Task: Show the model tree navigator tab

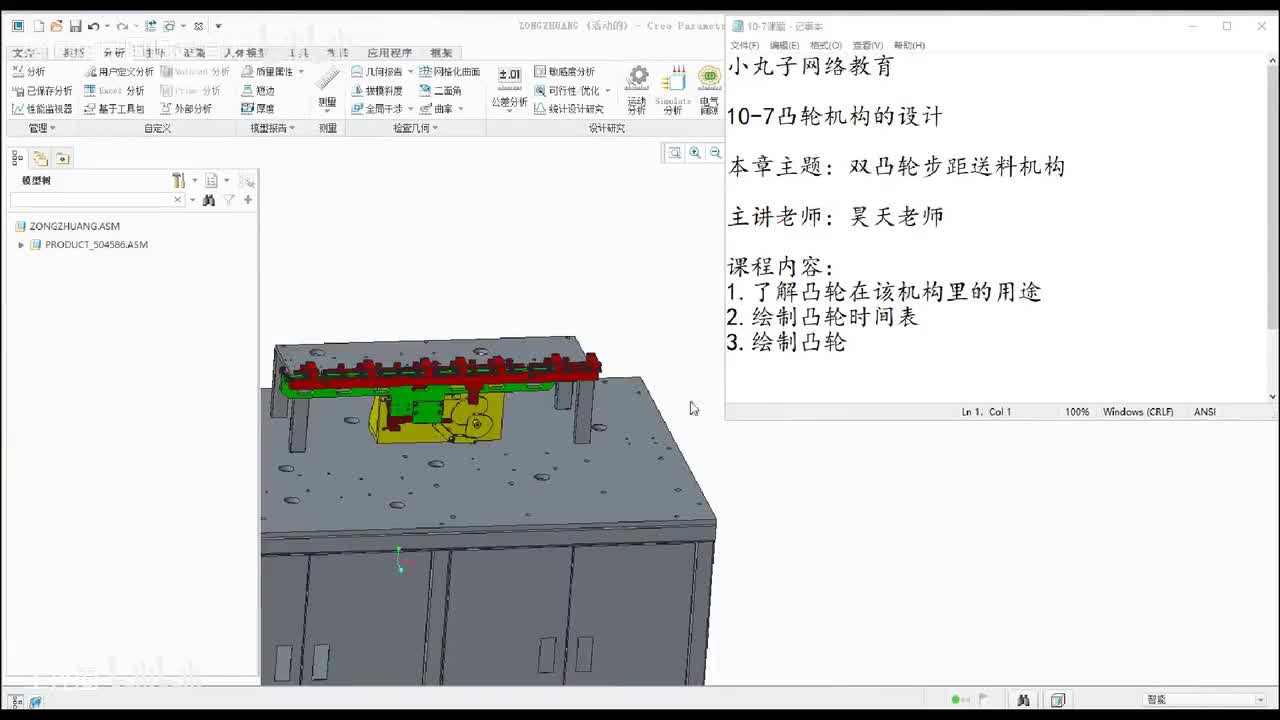Action: pos(18,158)
